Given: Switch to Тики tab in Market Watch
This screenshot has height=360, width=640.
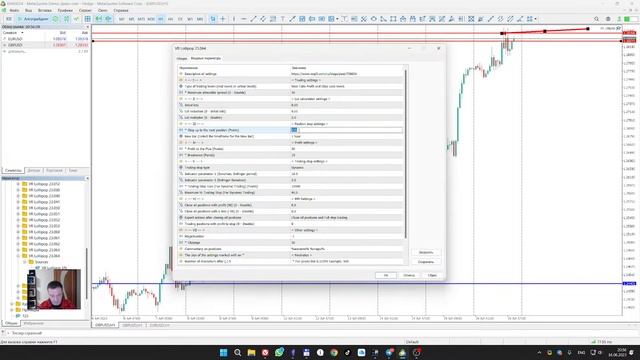Looking at the screenshot, I should pyautogui.click(x=73, y=170).
